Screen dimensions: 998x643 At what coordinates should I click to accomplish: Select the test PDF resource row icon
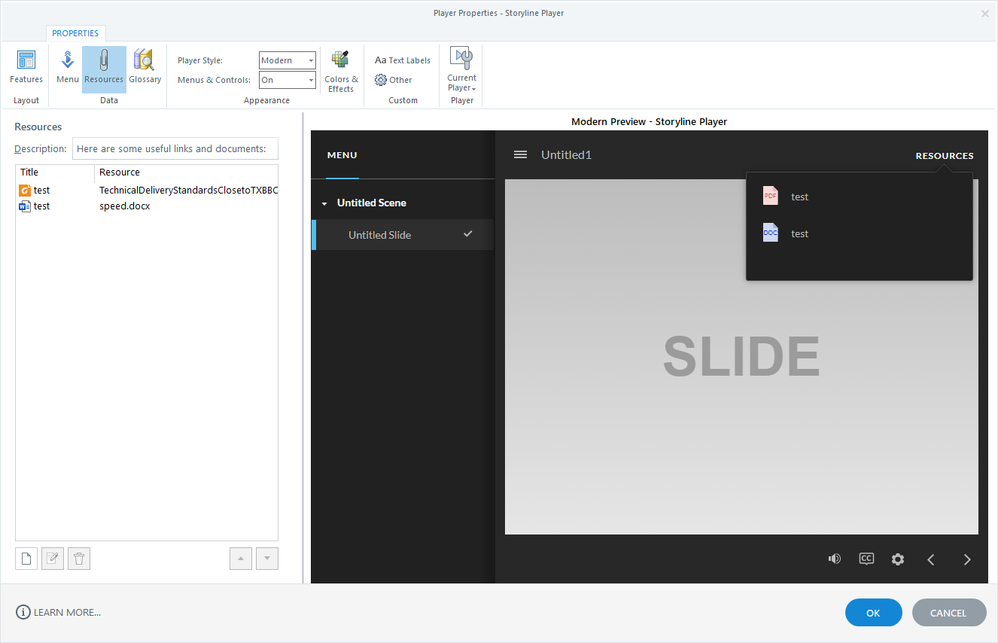[25, 190]
